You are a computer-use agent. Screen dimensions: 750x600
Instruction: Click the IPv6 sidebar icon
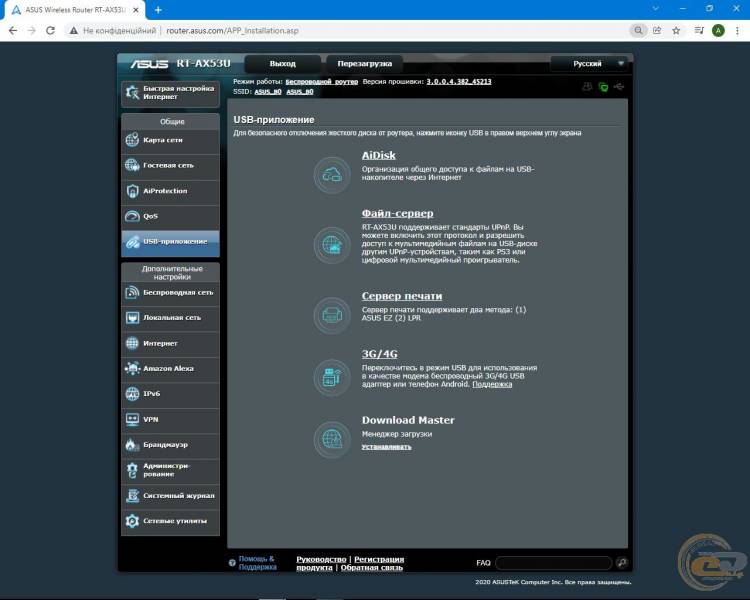tap(132, 394)
